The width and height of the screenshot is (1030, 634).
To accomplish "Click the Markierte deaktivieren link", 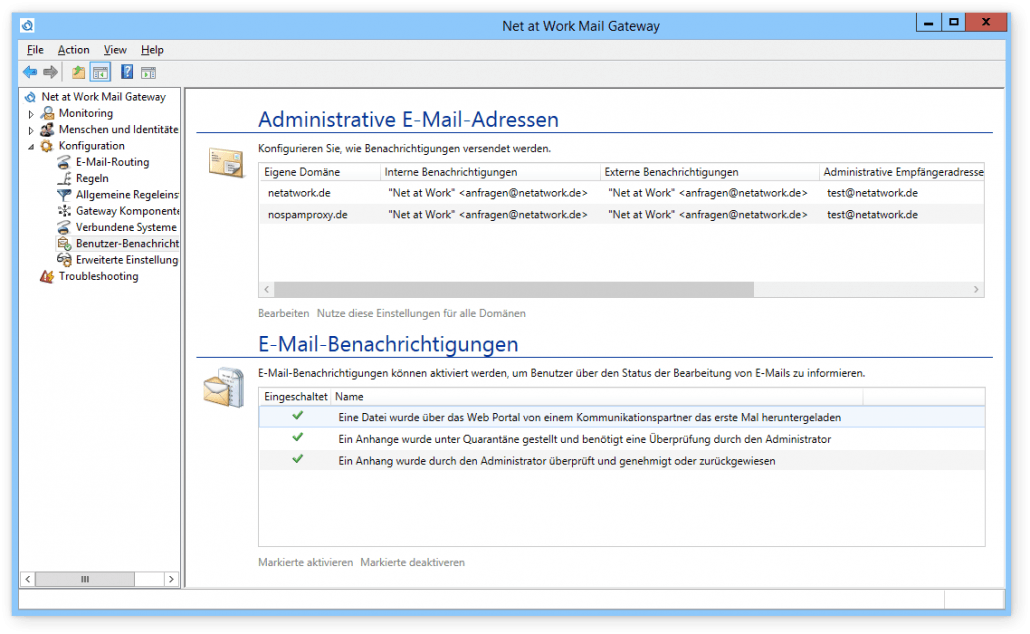I will (x=413, y=562).
